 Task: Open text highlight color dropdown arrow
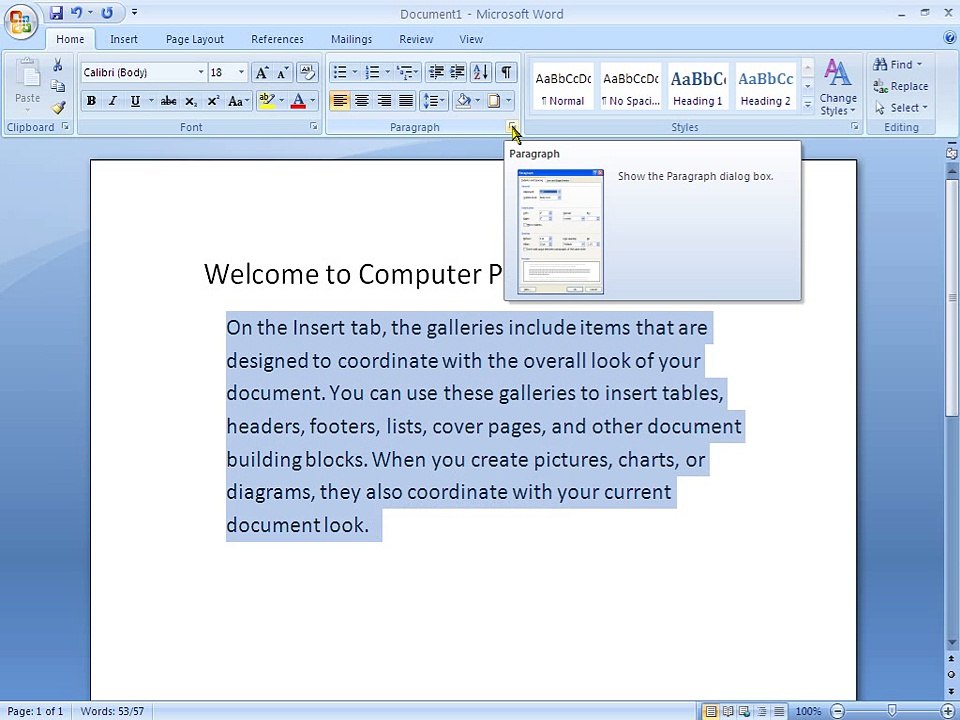tap(282, 101)
